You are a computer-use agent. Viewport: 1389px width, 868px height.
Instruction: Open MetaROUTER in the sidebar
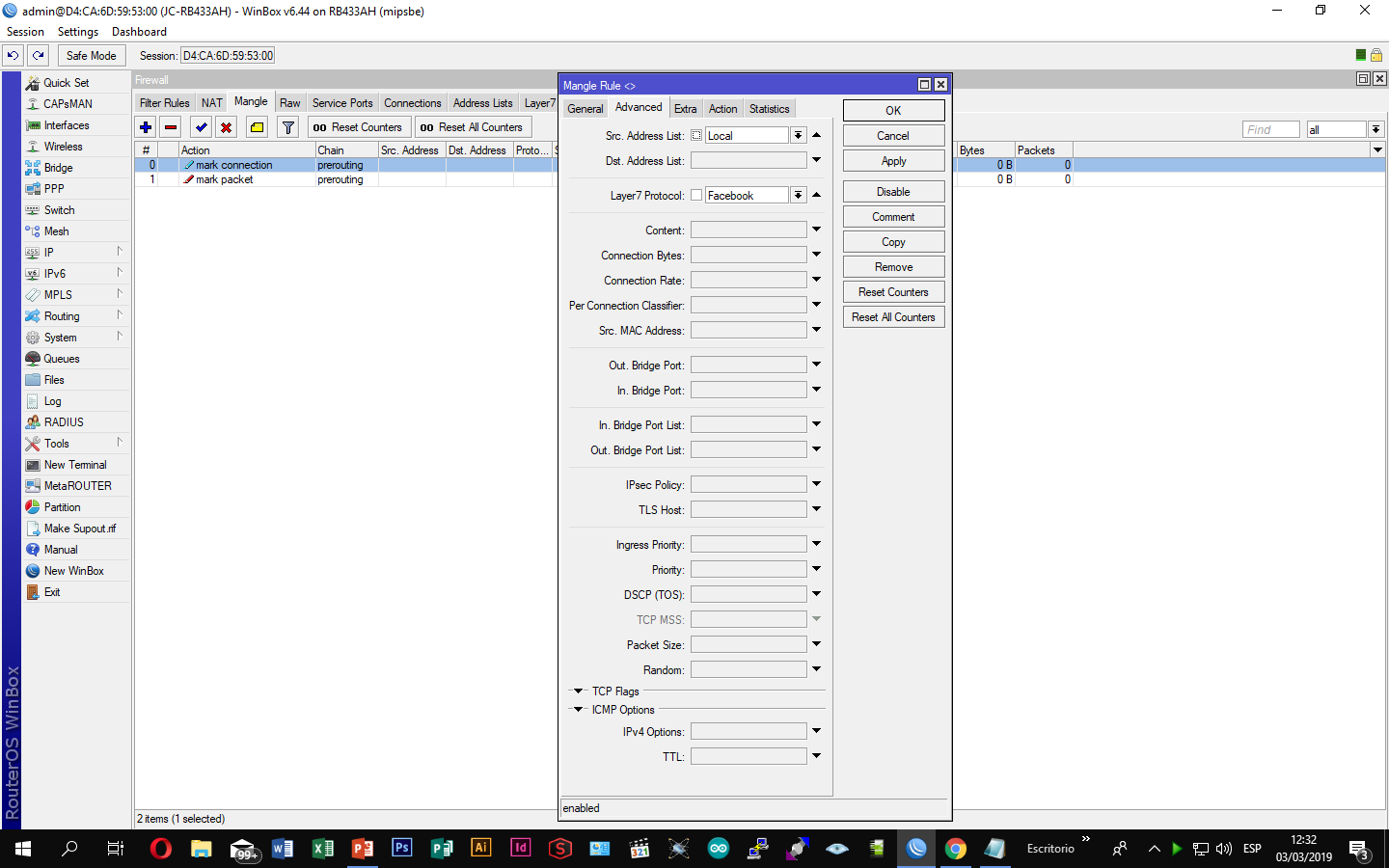point(76,486)
